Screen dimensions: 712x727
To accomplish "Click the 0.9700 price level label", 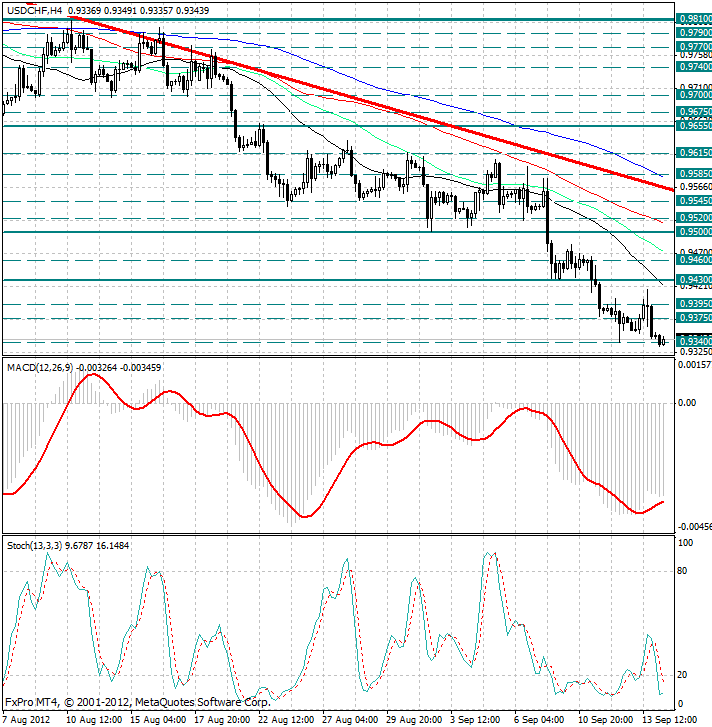I will (x=694, y=95).
